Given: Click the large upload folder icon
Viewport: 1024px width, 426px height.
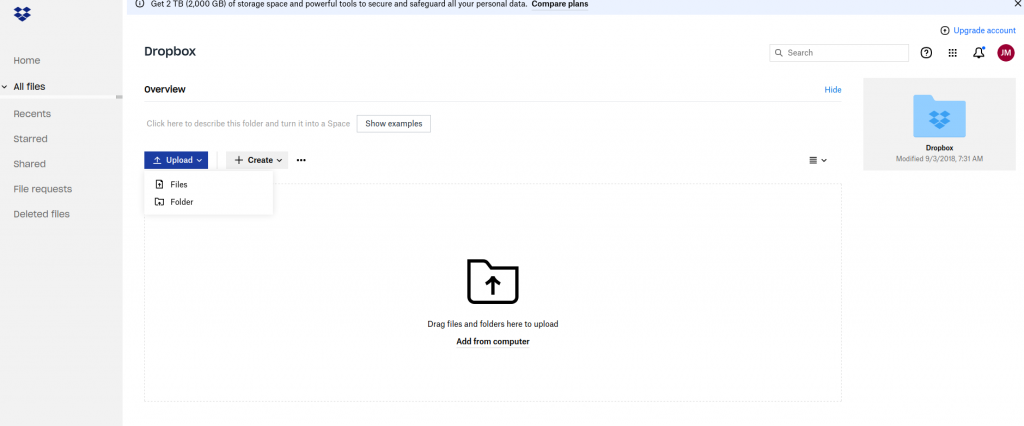Looking at the screenshot, I should tap(493, 281).
